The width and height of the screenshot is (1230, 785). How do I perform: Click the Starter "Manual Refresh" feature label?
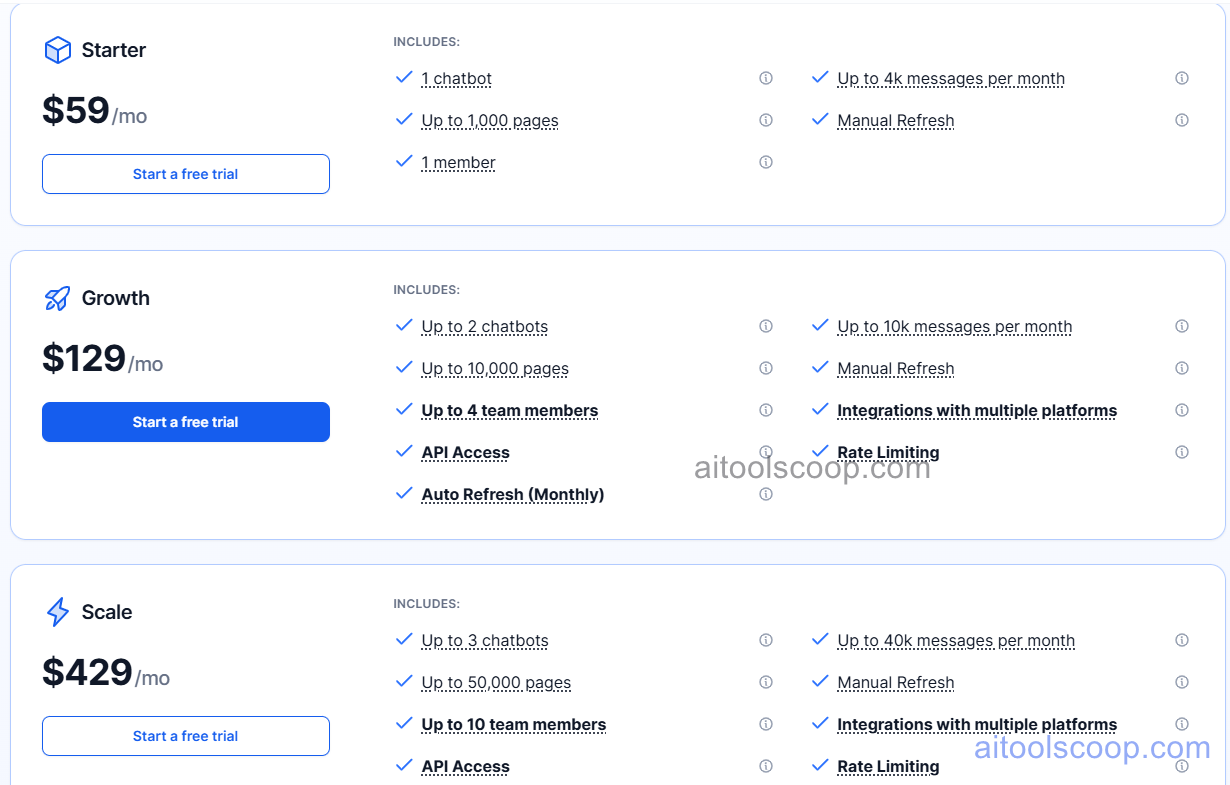point(895,121)
